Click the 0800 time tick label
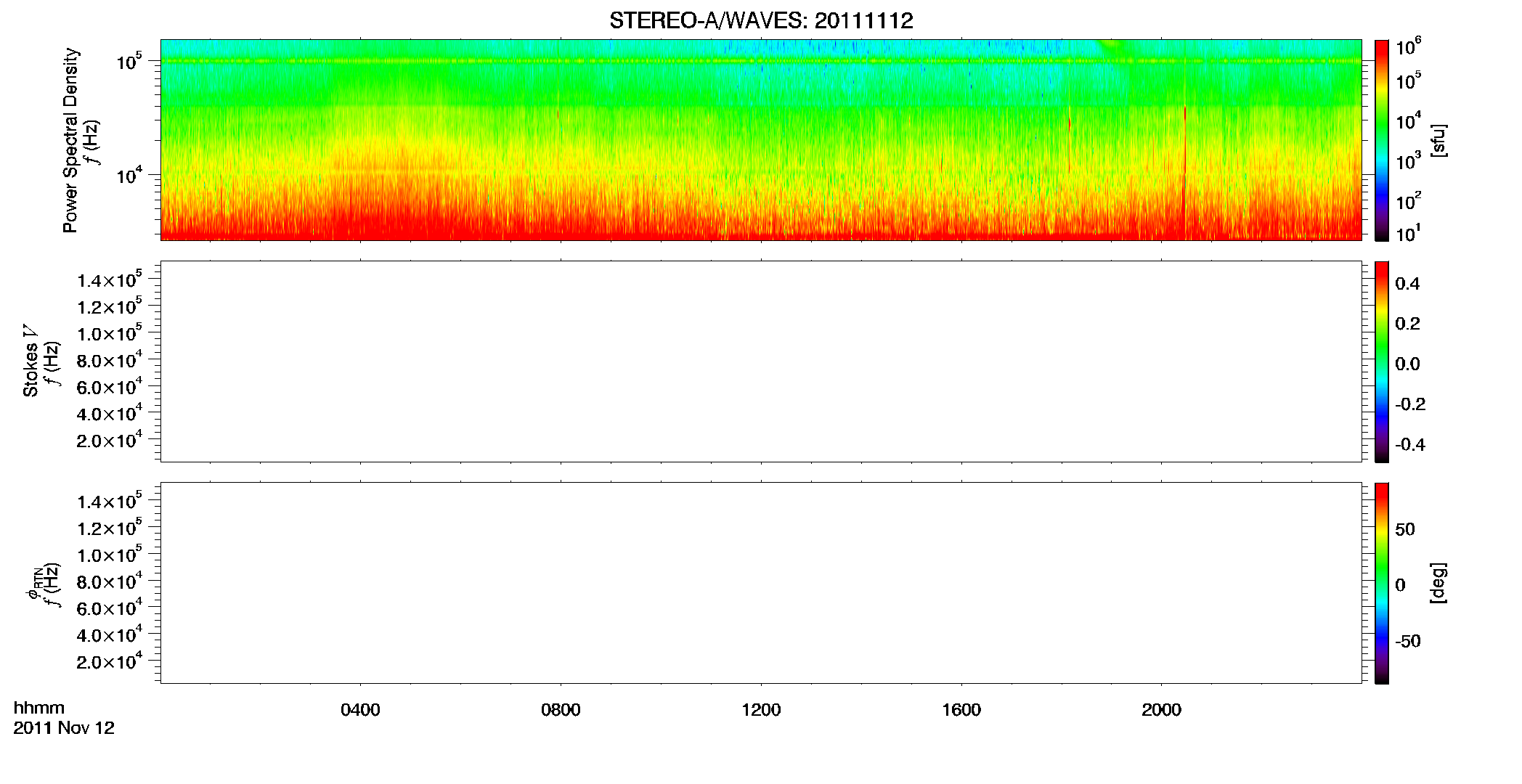 [x=561, y=710]
